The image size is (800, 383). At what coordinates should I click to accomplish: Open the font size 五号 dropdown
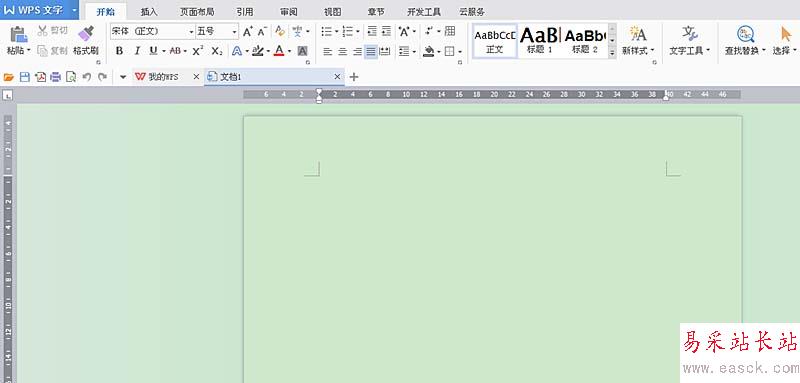pyautogui.click(x=234, y=32)
